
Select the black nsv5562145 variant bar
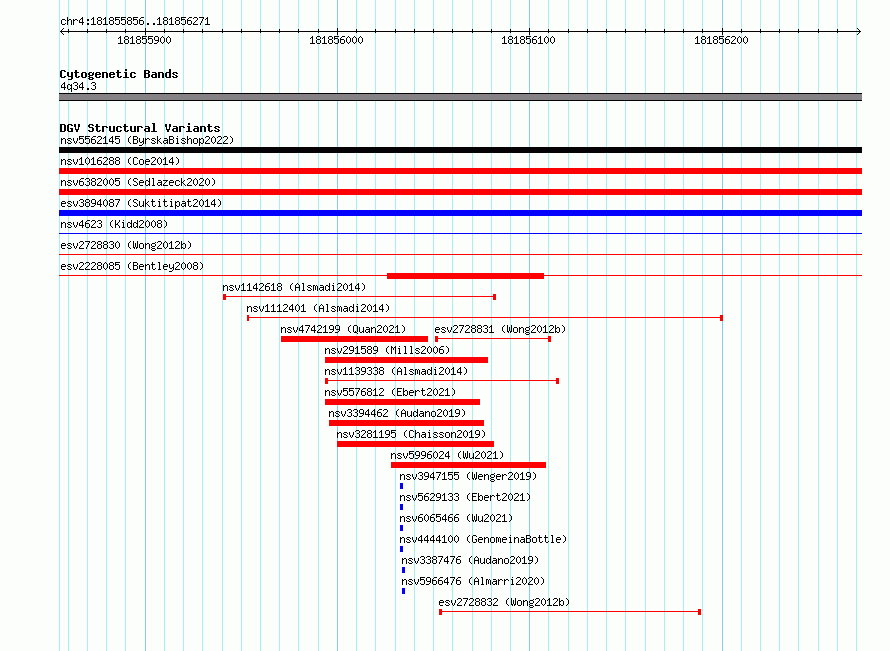coord(460,150)
